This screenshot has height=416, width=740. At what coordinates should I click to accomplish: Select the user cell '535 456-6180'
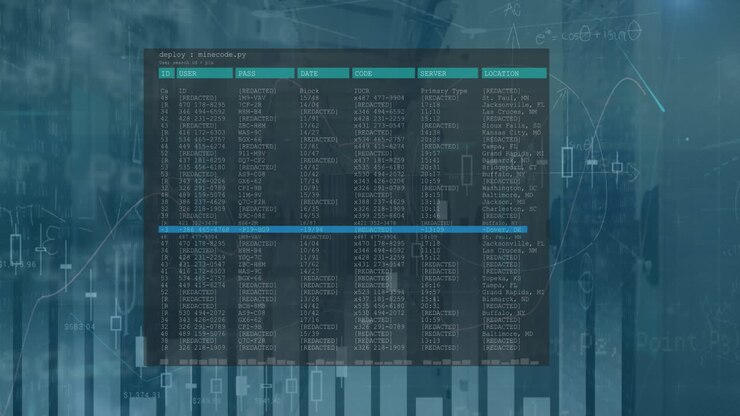point(202,168)
